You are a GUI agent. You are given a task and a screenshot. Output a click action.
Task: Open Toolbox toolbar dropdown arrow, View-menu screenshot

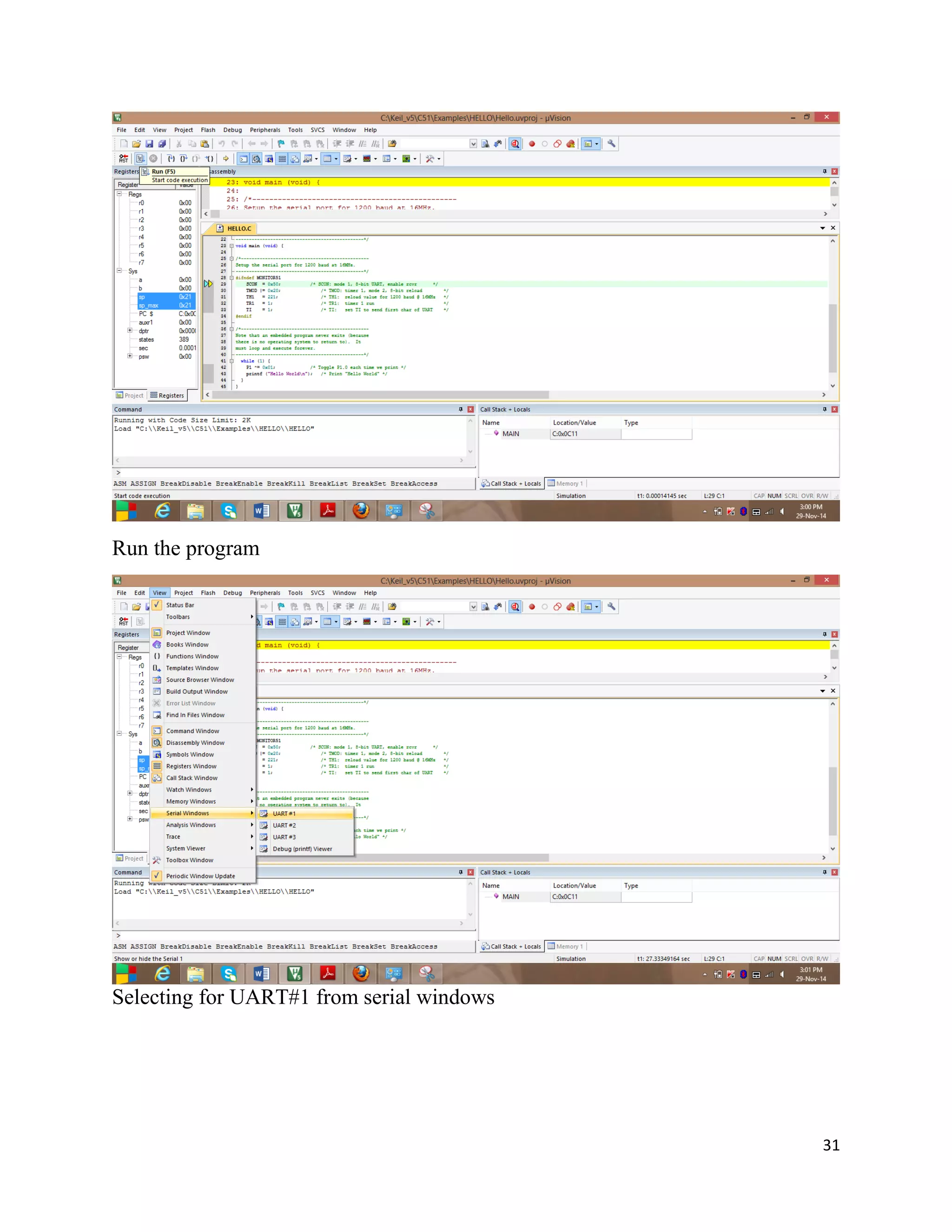pyautogui.click(x=439, y=622)
